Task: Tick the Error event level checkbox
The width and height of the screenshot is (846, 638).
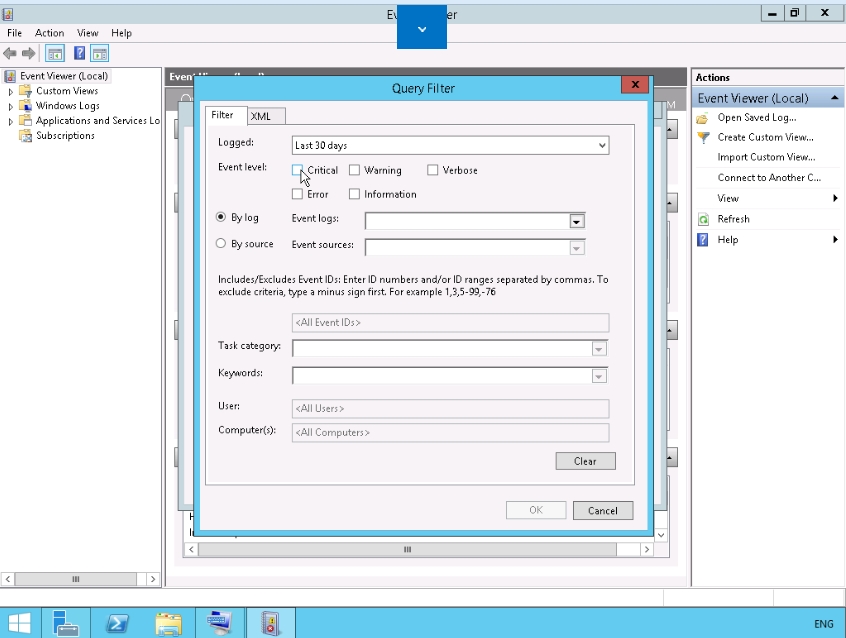Action: [x=298, y=194]
